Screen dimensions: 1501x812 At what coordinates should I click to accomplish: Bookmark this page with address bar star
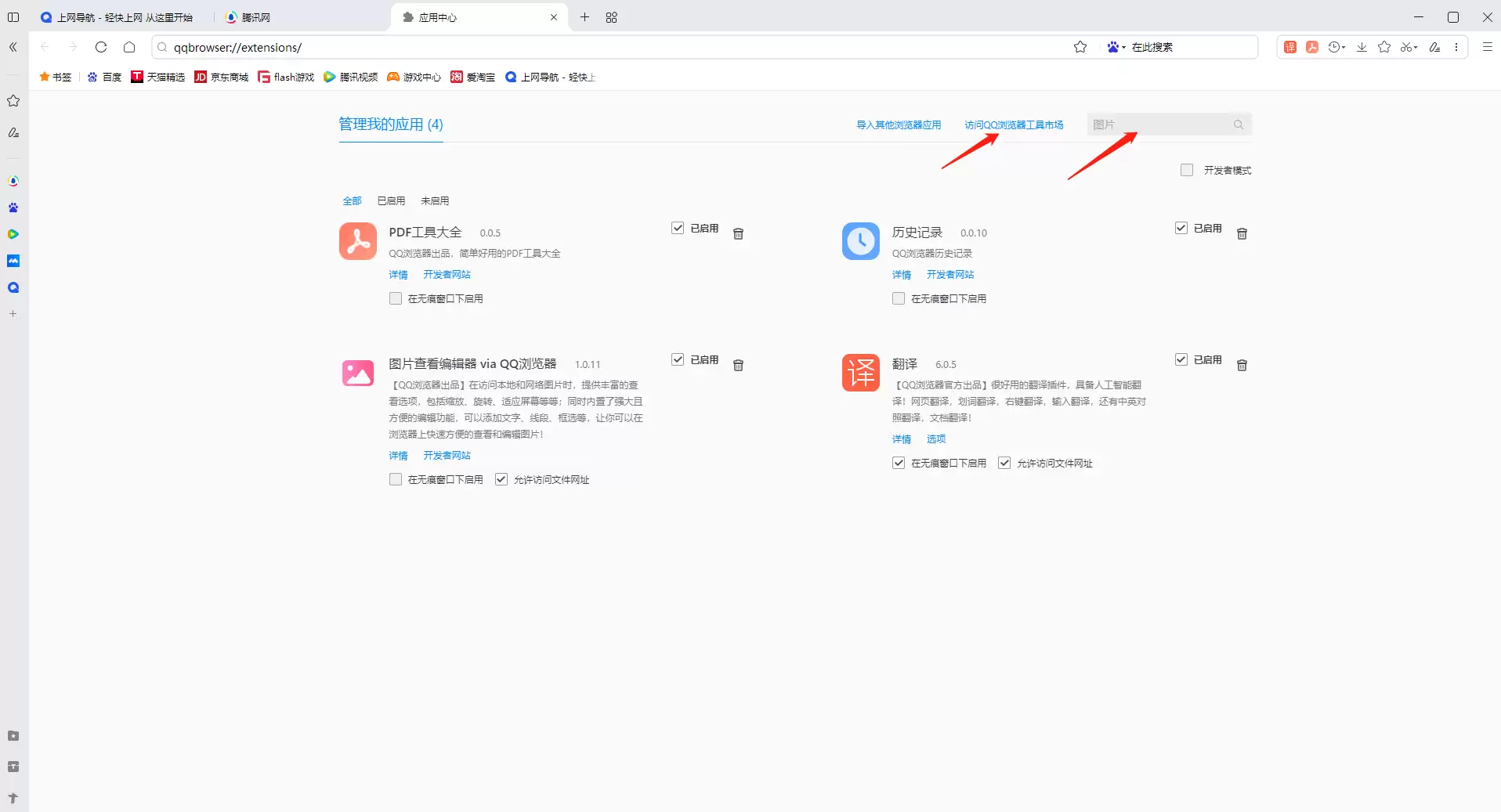coord(1080,47)
